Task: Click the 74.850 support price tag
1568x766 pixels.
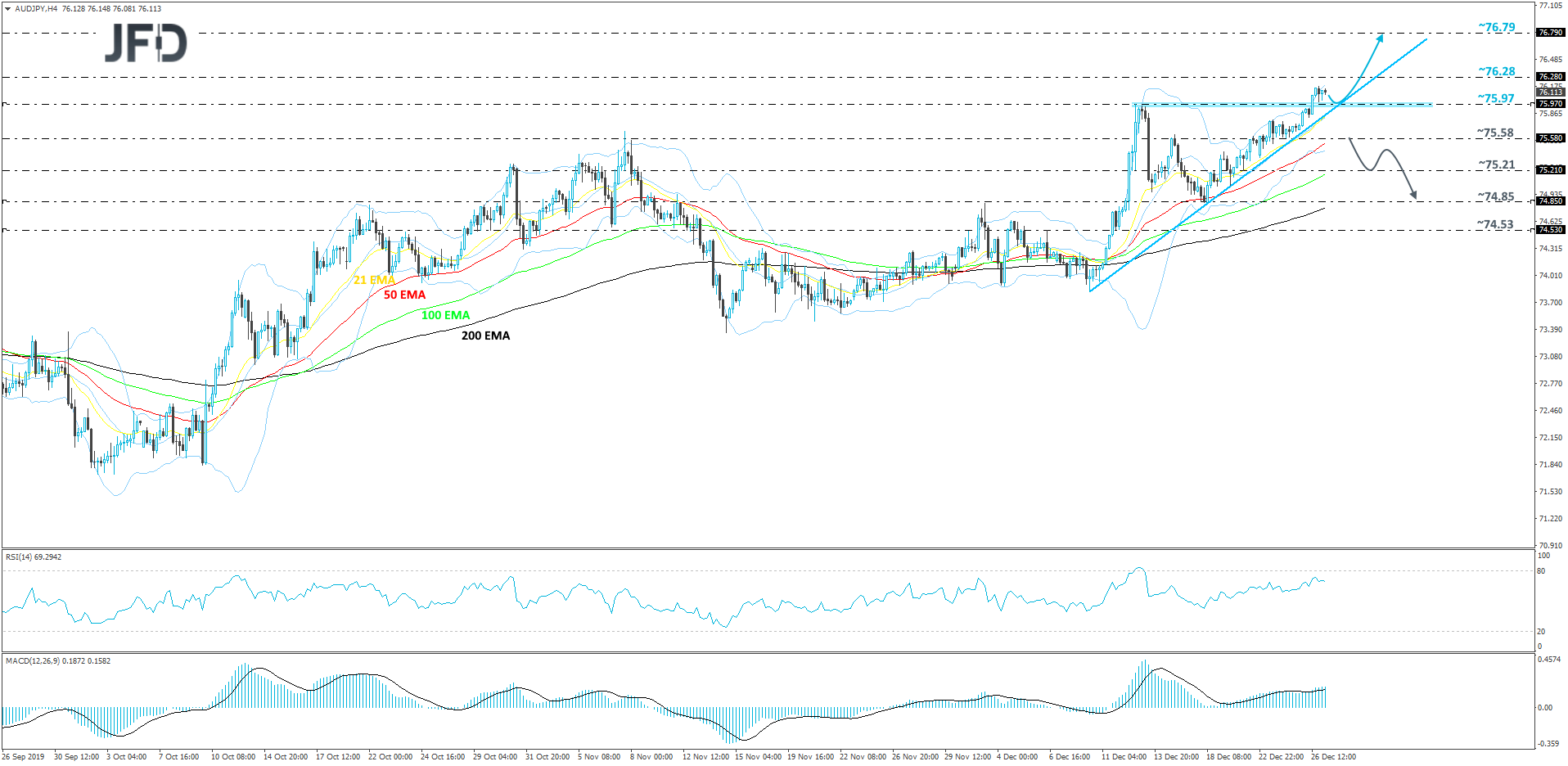Action: point(1550,200)
